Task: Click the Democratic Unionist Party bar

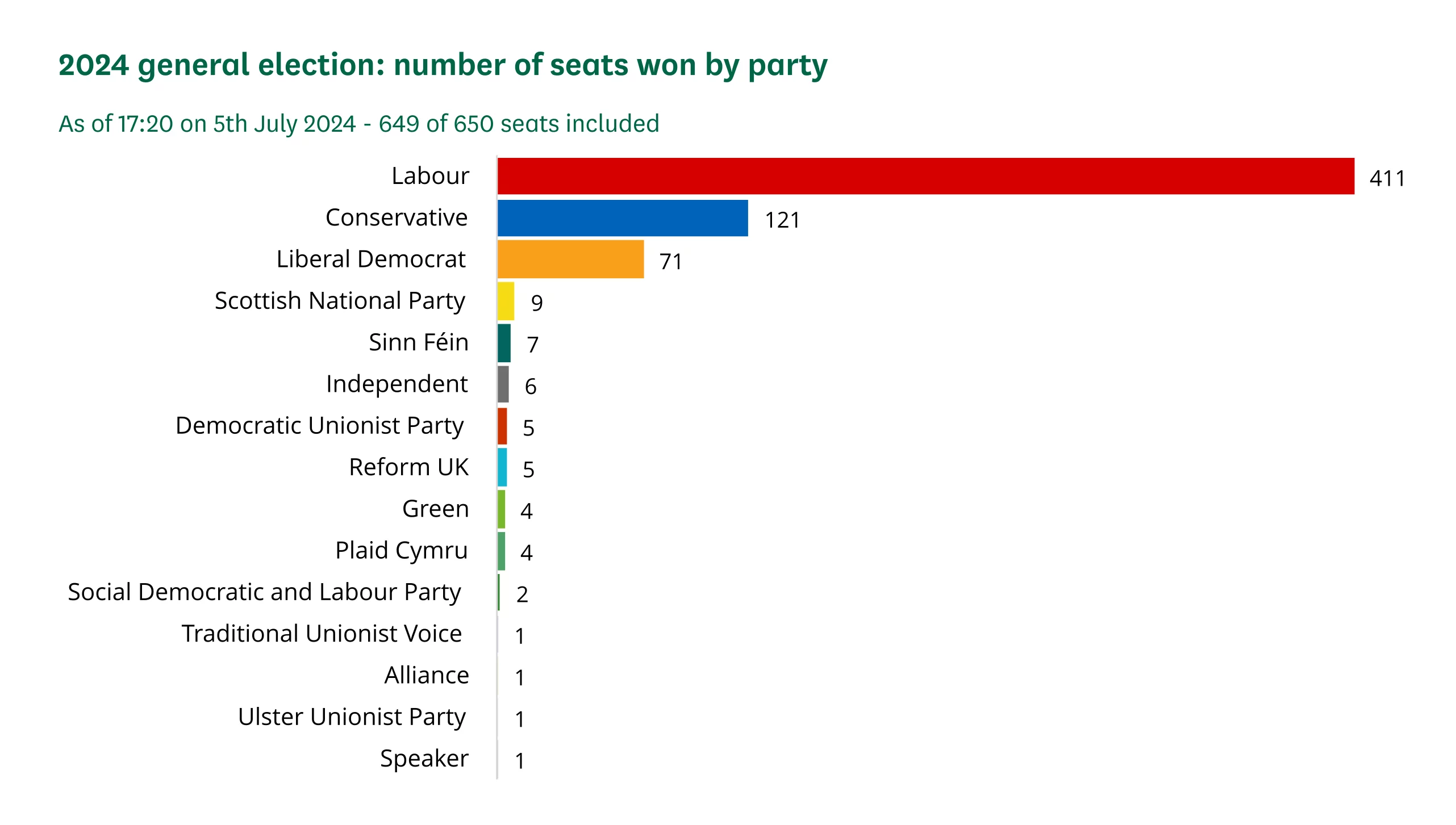Action: click(x=502, y=426)
